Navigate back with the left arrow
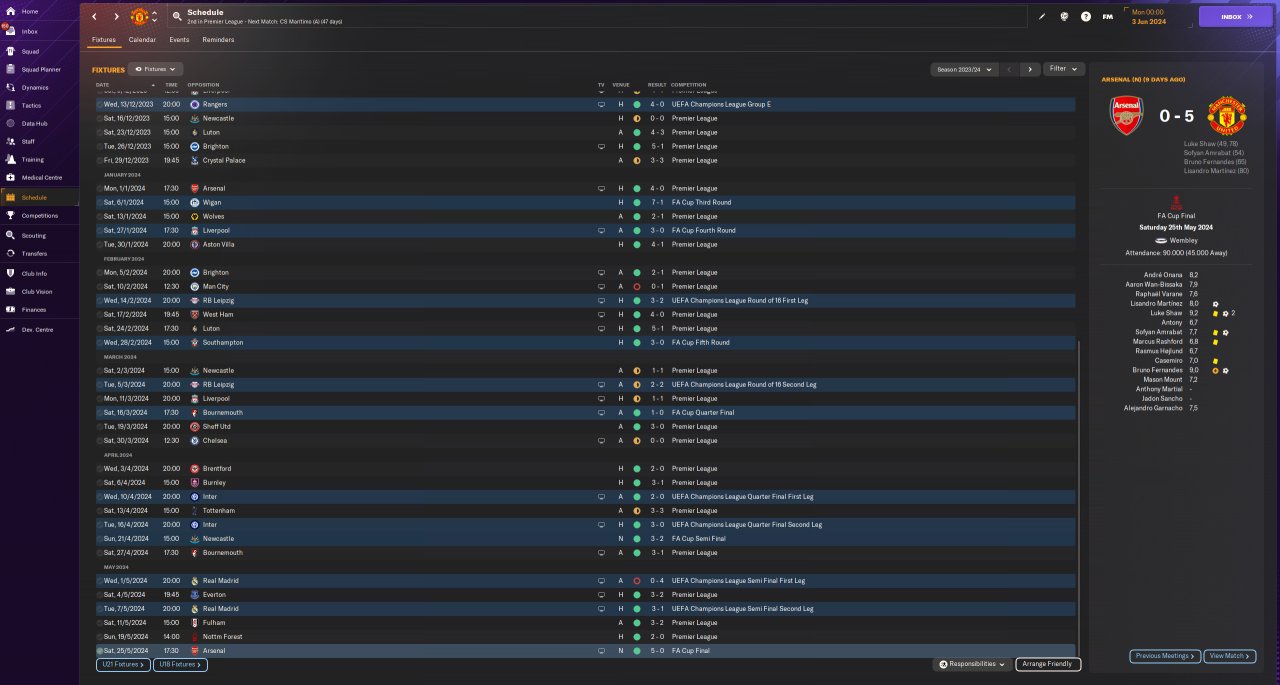The width and height of the screenshot is (1280, 685). tap(94, 16)
